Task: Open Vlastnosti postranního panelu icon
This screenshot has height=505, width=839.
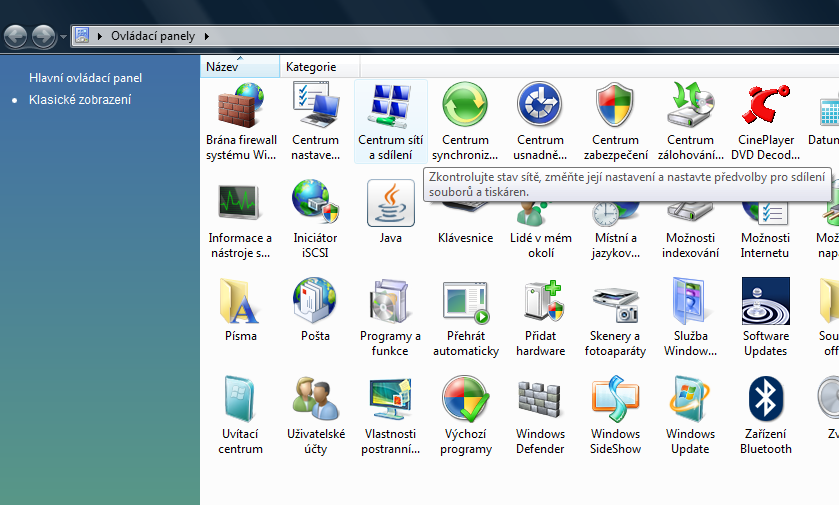Action: pos(391,399)
